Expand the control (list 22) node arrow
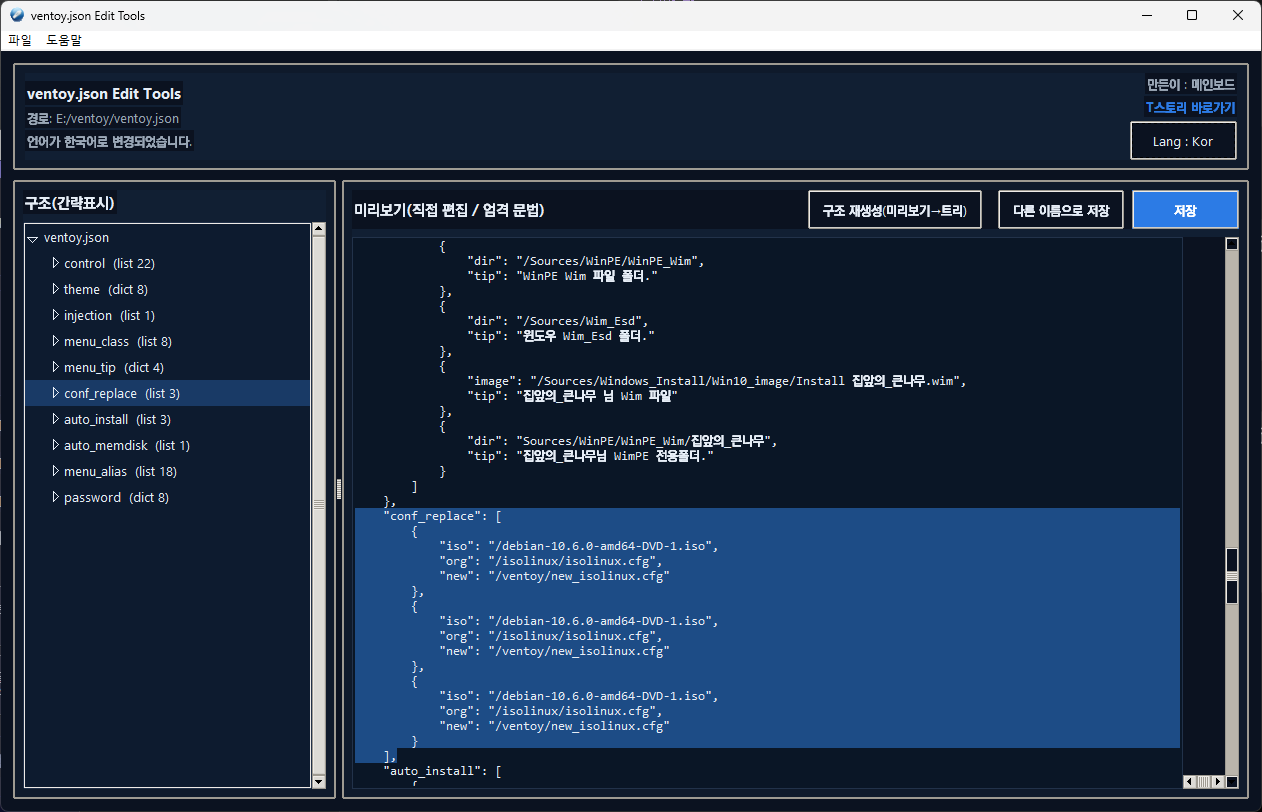This screenshot has height=812, width=1262. pos(56,263)
